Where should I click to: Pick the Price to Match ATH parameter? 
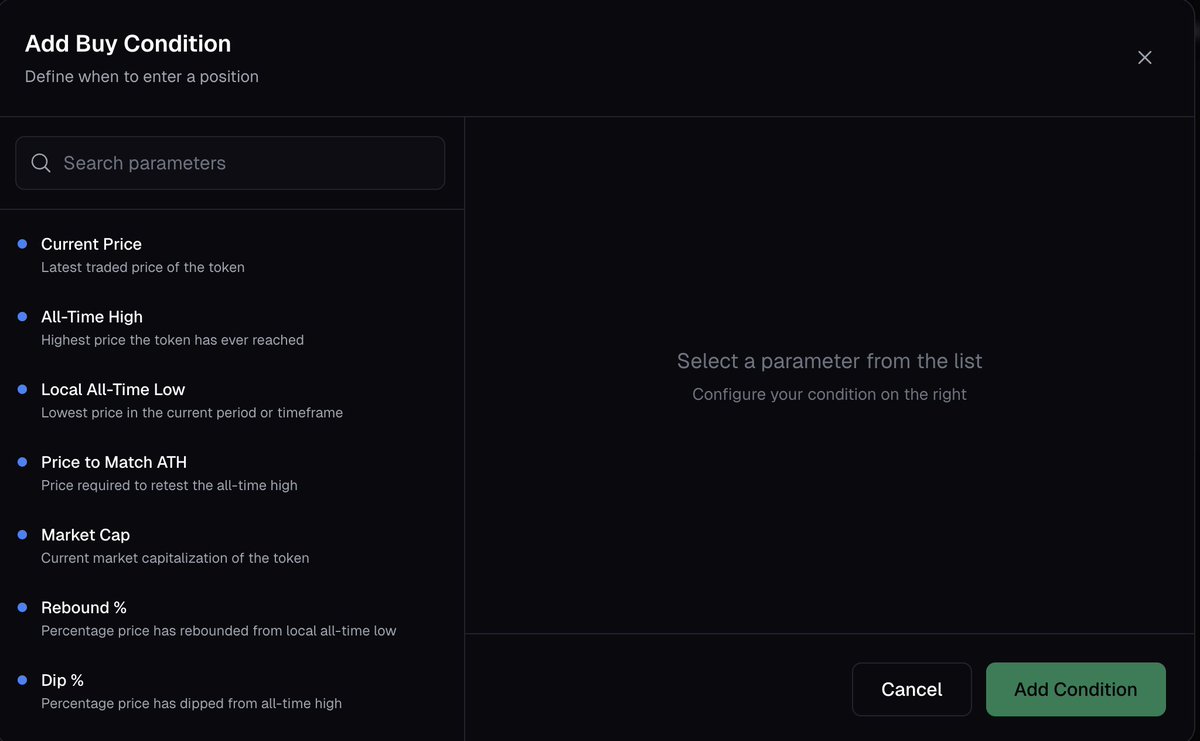232,473
